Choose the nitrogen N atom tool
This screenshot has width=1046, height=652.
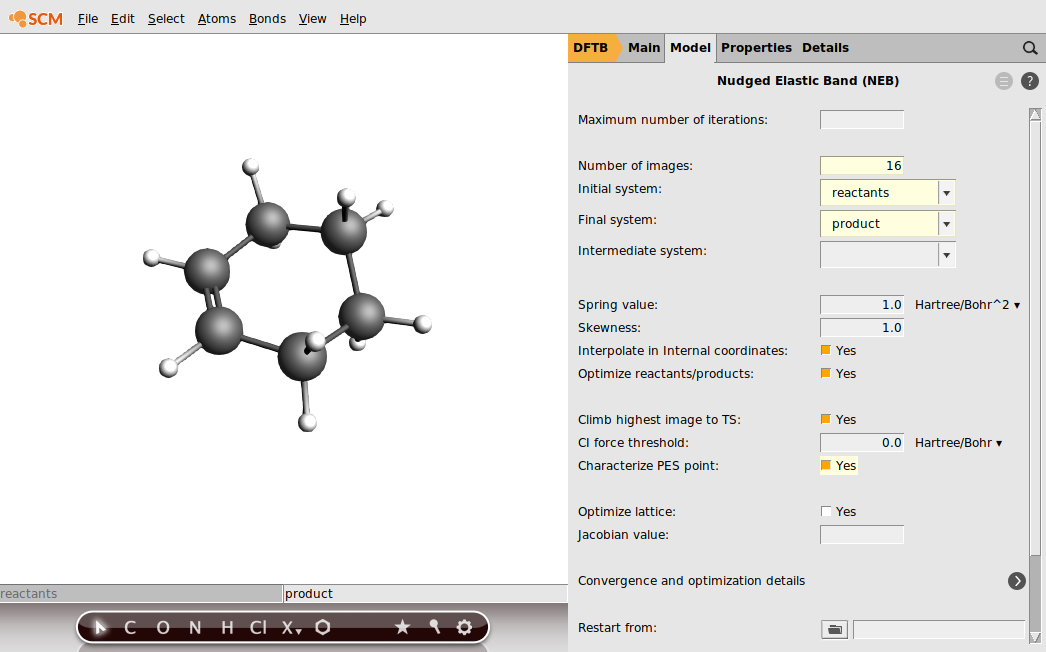pyautogui.click(x=195, y=627)
